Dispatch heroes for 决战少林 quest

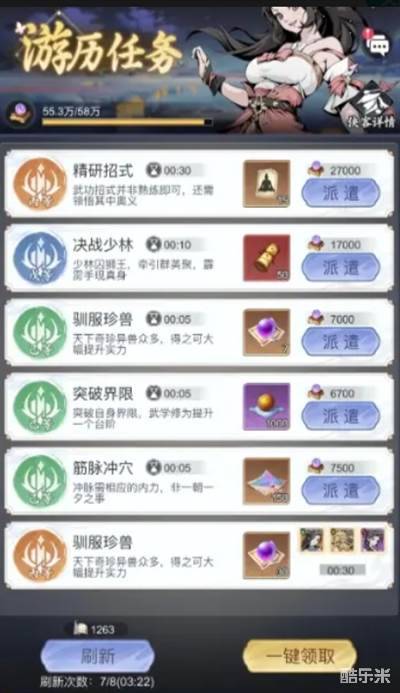[x=341, y=267]
